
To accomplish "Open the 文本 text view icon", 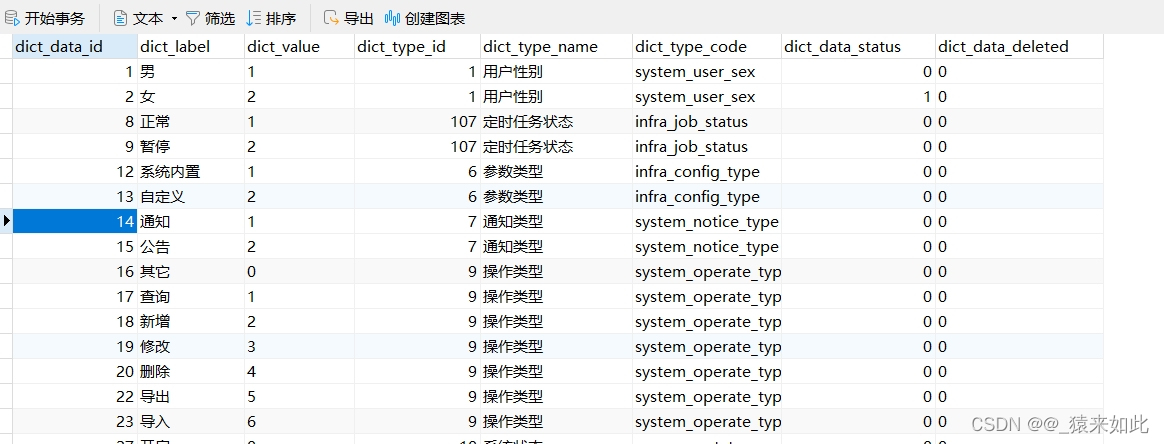I will pyautogui.click(x=121, y=18).
